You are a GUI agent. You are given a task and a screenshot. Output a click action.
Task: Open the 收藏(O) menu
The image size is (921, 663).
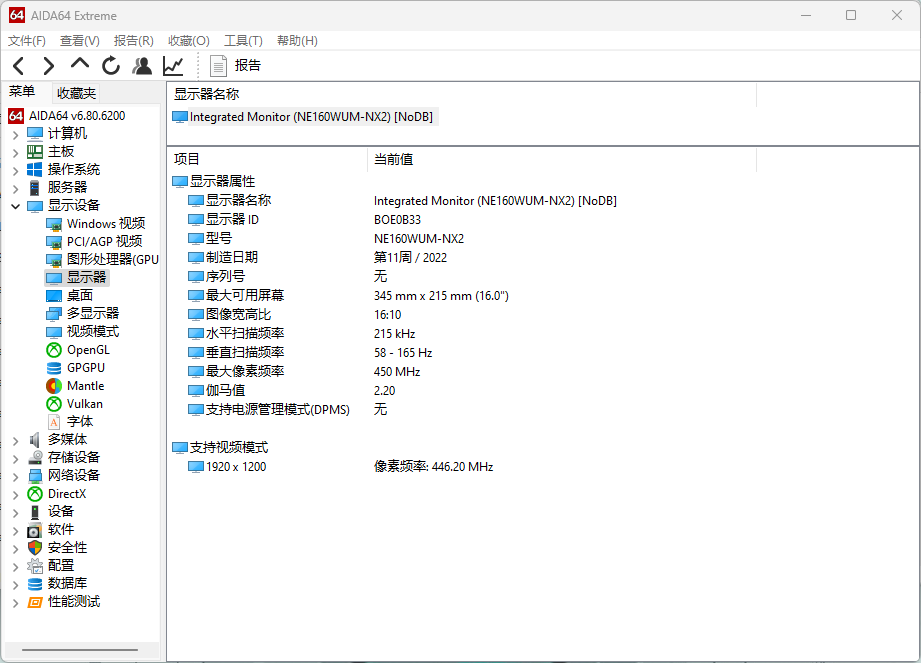click(189, 41)
